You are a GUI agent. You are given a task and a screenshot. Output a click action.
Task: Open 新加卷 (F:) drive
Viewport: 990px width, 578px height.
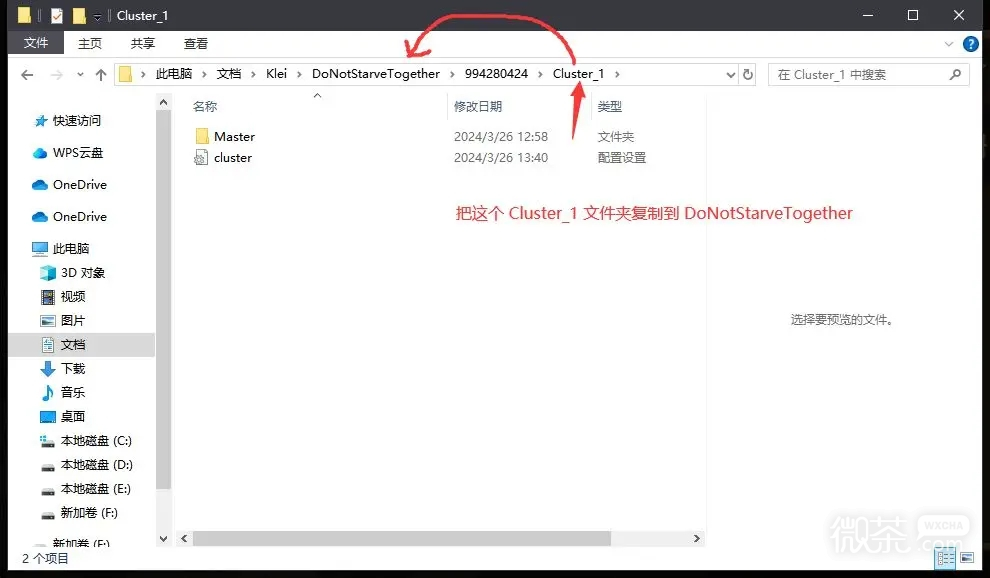(89, 513)
